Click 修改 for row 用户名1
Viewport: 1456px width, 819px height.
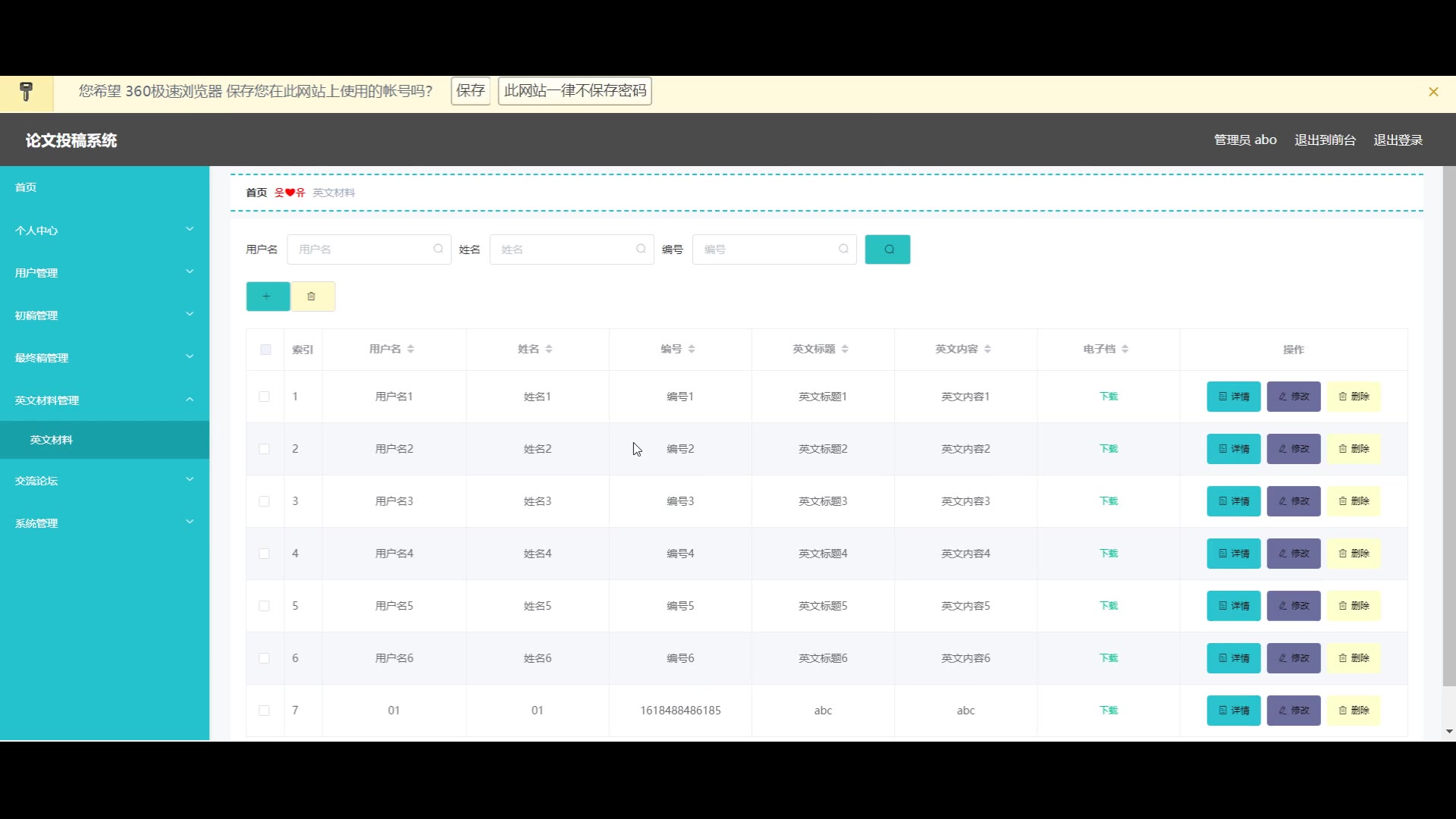(1294, 397)
